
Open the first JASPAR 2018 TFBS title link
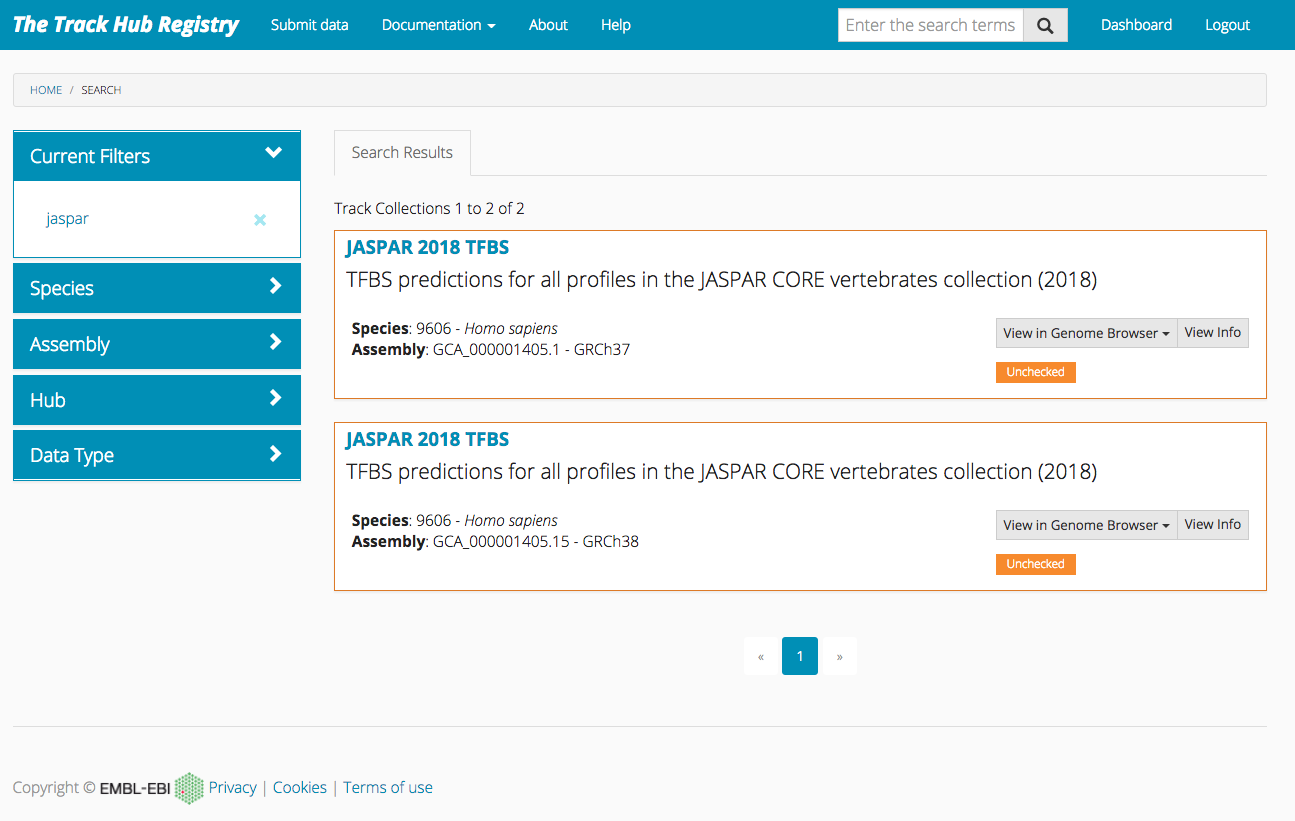point(427,247)
